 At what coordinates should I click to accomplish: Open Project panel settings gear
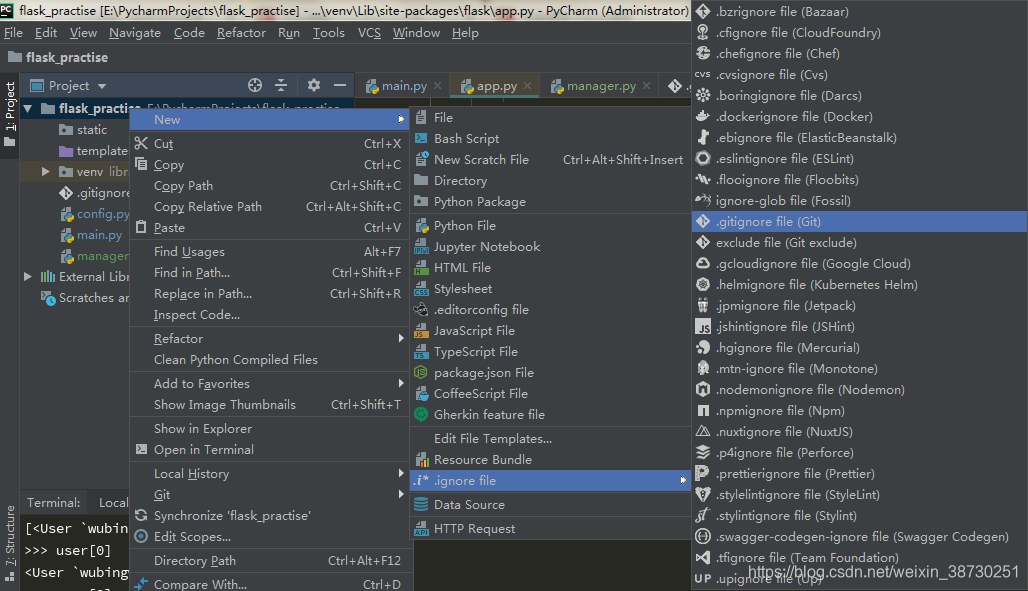314,85
